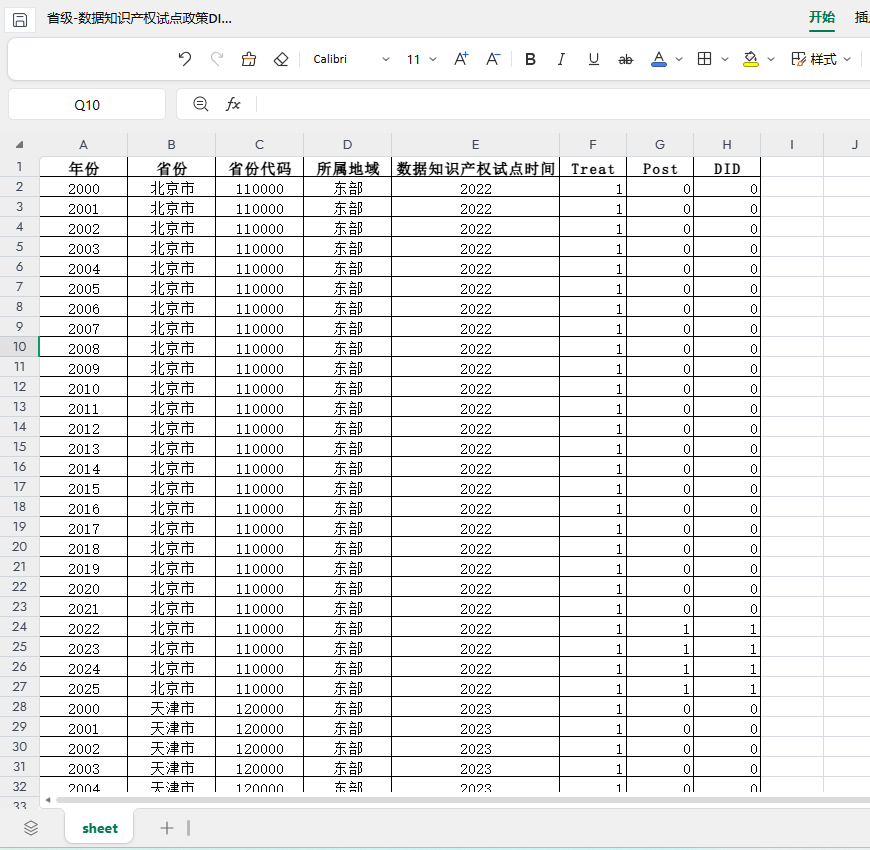Toggle italic formatting
The image size is (870, 850).
[561, 59]
